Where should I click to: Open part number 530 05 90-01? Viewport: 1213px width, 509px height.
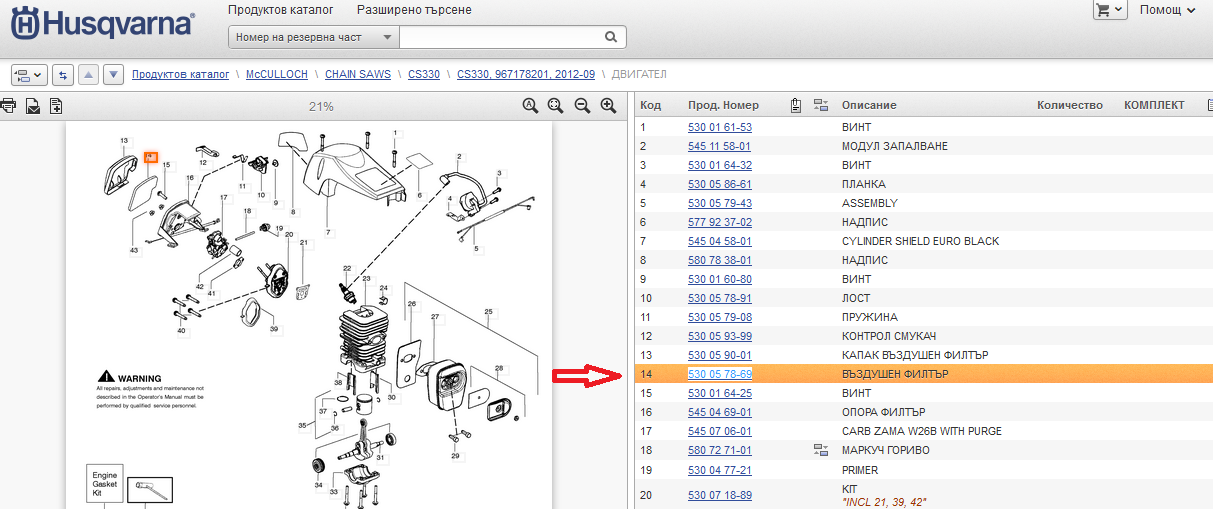point(720,355)
